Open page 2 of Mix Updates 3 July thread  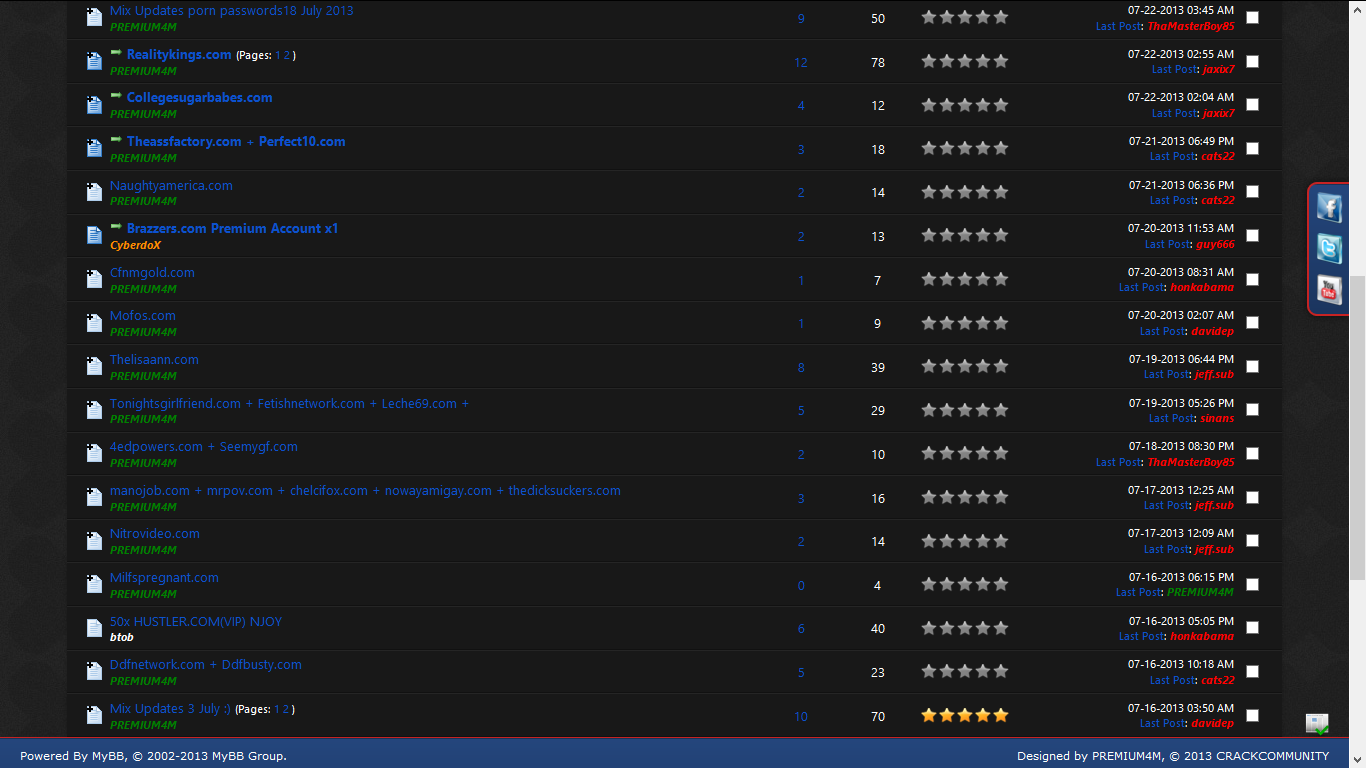[286, 710]
